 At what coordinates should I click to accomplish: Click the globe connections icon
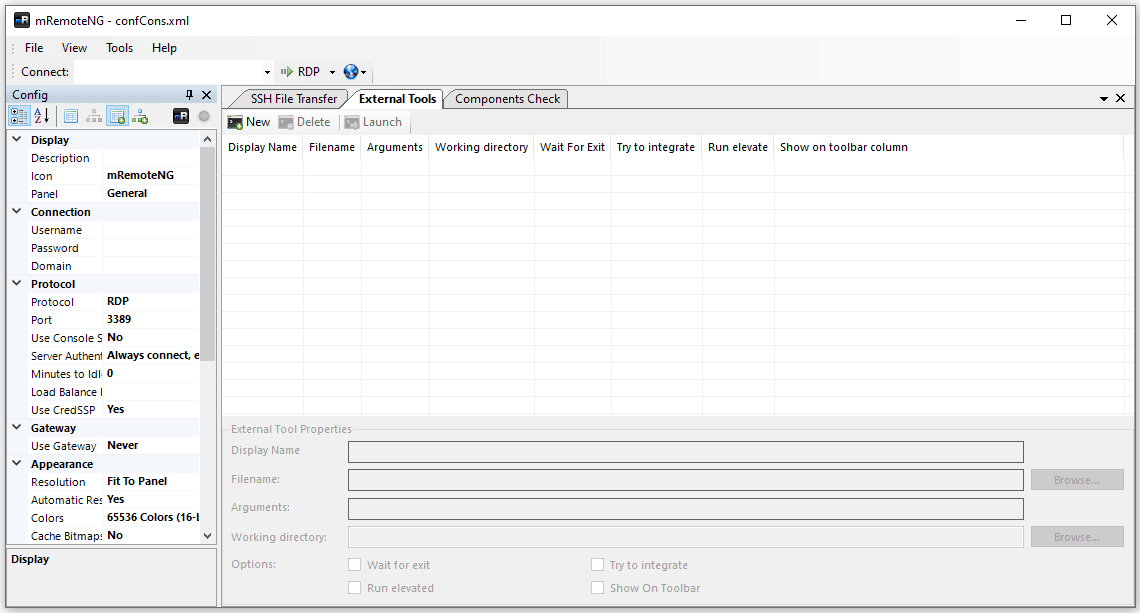[x=350, y=71]
